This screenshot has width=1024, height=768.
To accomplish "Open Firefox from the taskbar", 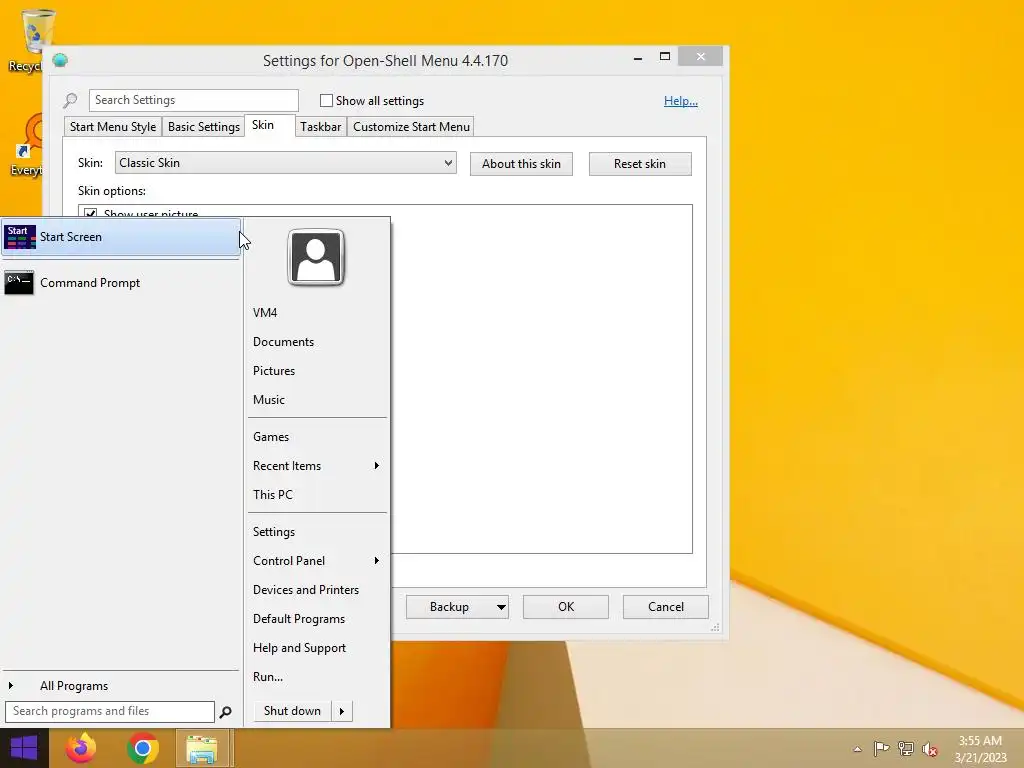I will coord(81,748).
